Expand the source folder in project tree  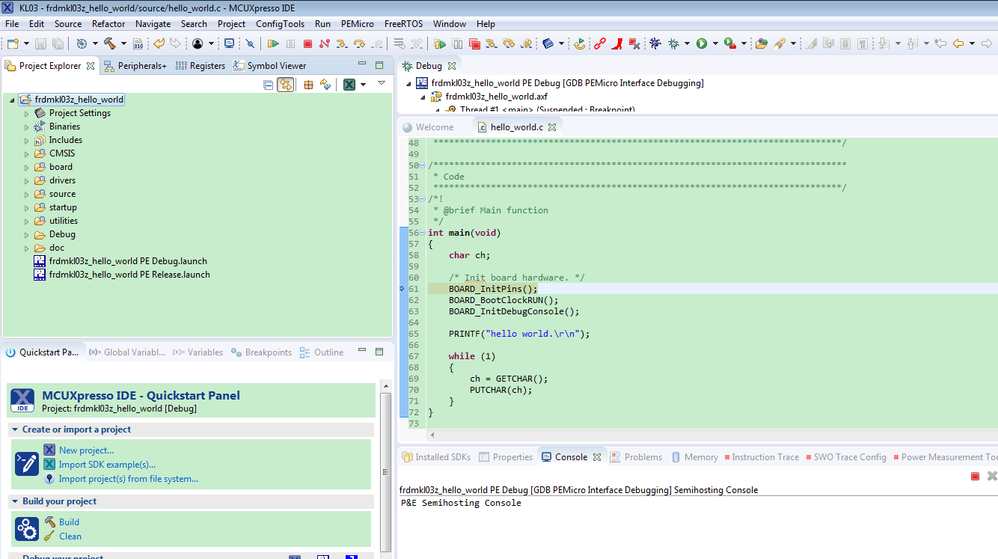click(27, 194)
